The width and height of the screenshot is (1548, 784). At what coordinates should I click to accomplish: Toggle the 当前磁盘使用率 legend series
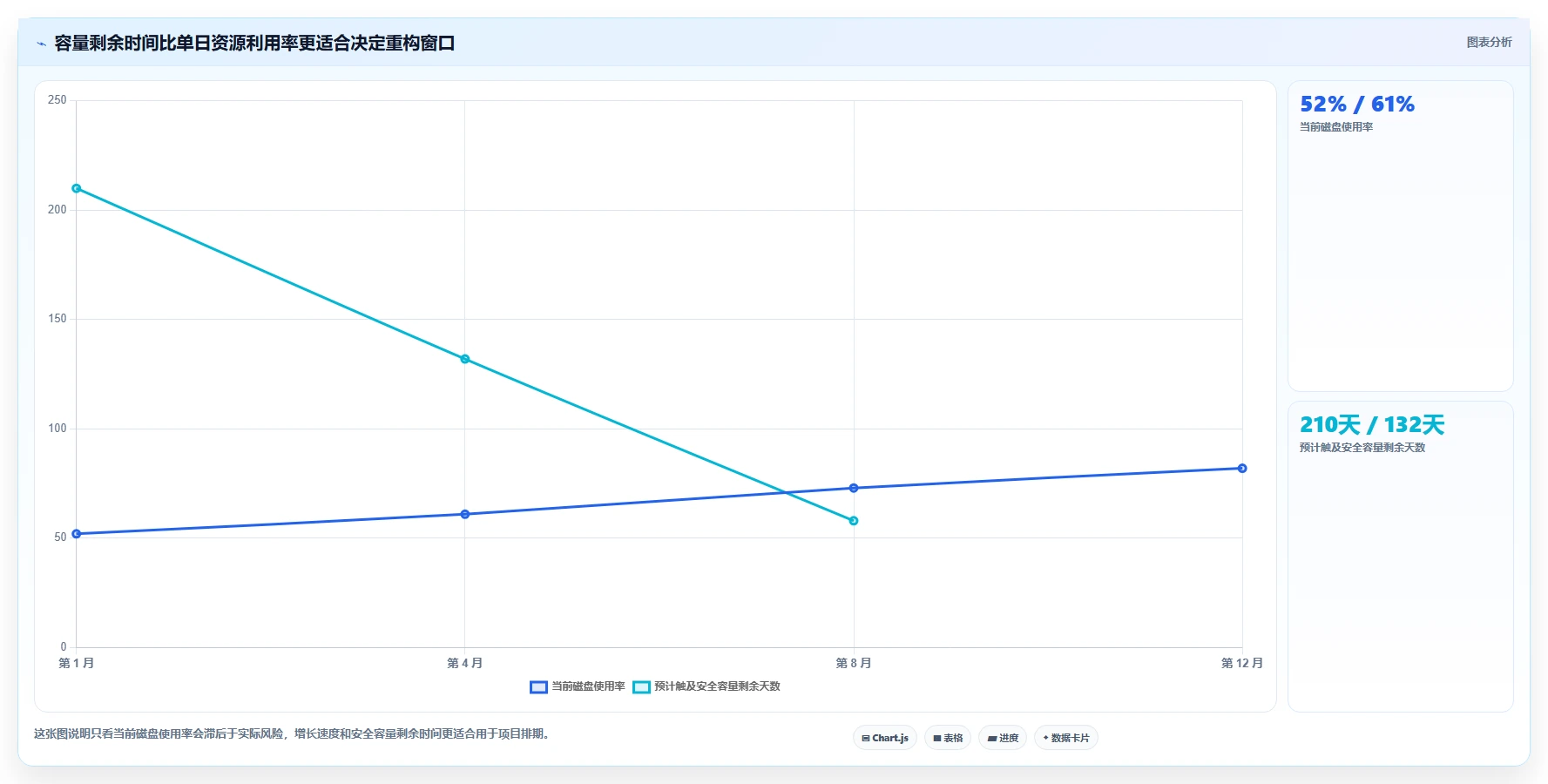tap(578, 686)
